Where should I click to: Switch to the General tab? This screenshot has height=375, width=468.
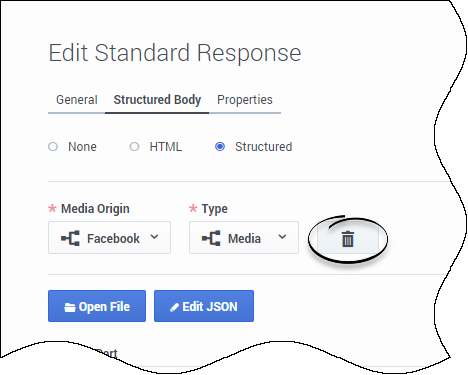point(77,100)
